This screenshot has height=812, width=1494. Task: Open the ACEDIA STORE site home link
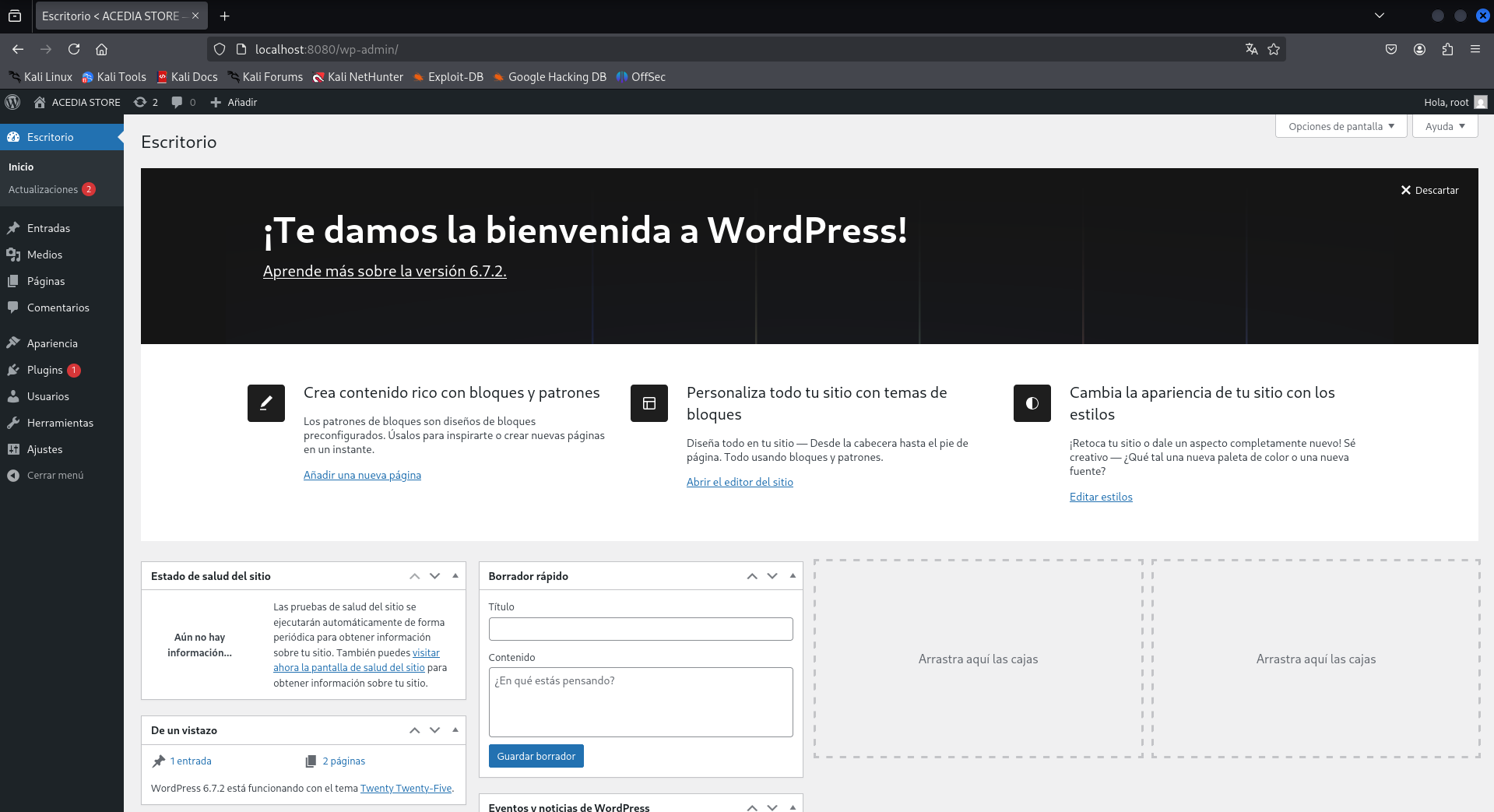tap(77, 102)
